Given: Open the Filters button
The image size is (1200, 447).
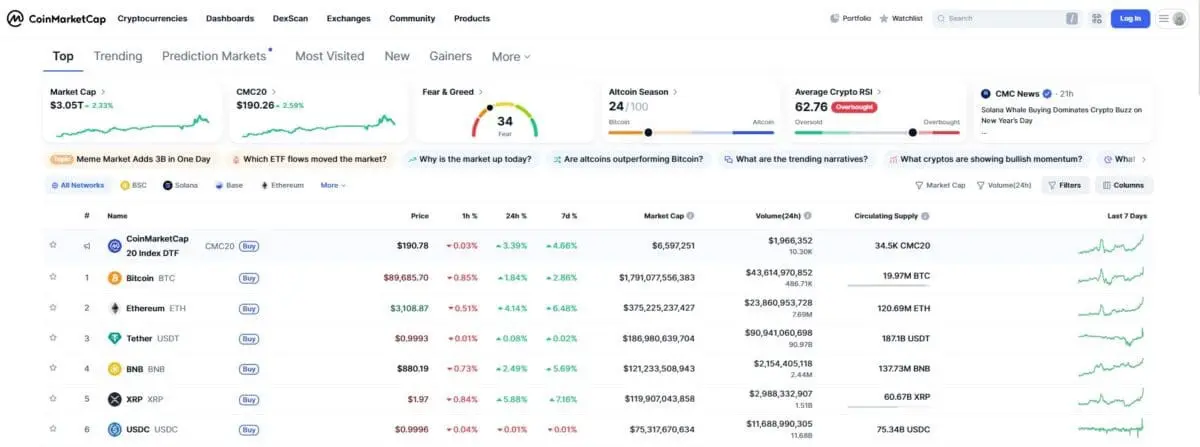Looking at the screenshot, I should [x=1064, y=185].
